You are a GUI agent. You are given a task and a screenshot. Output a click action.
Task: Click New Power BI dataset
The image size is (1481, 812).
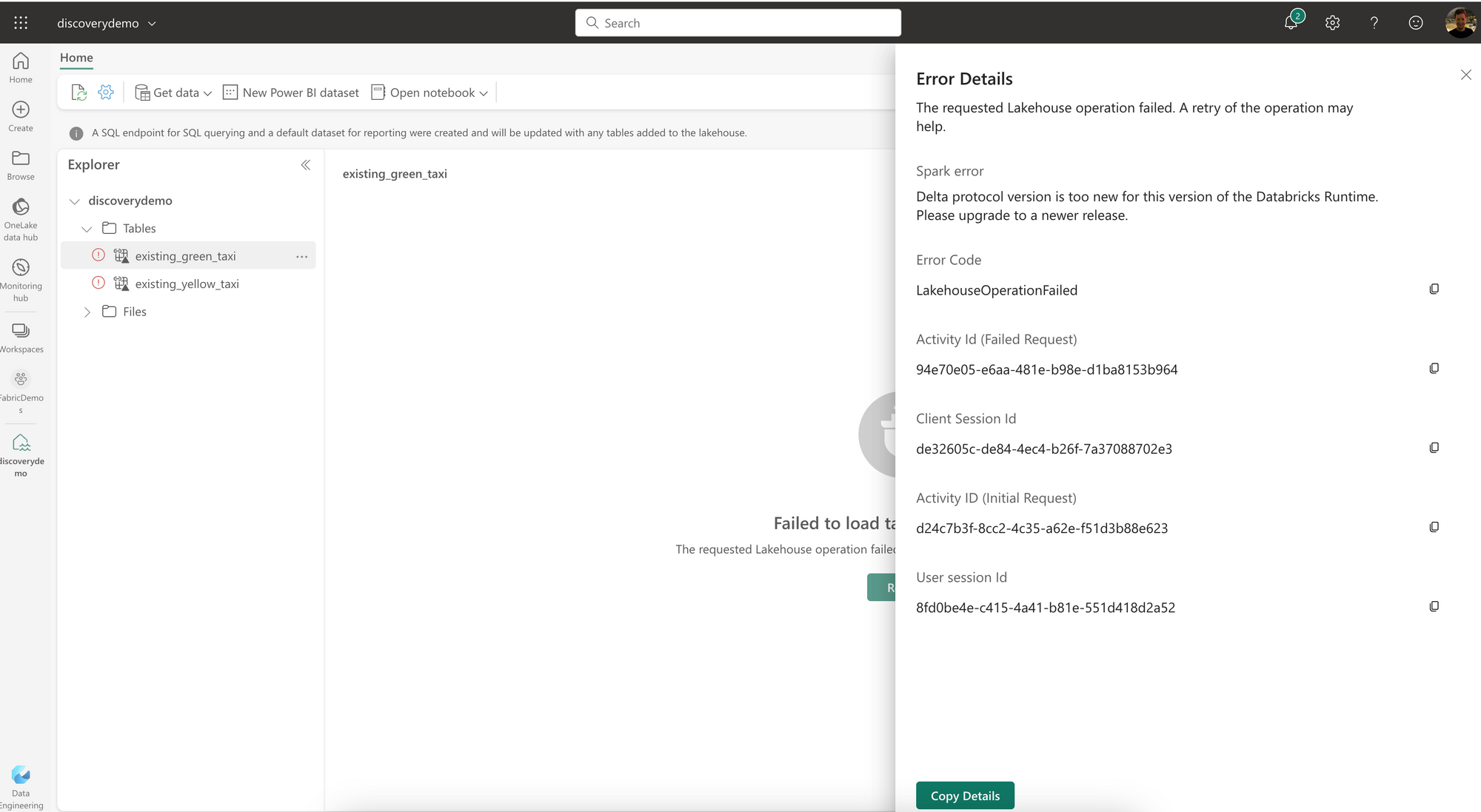291,93
